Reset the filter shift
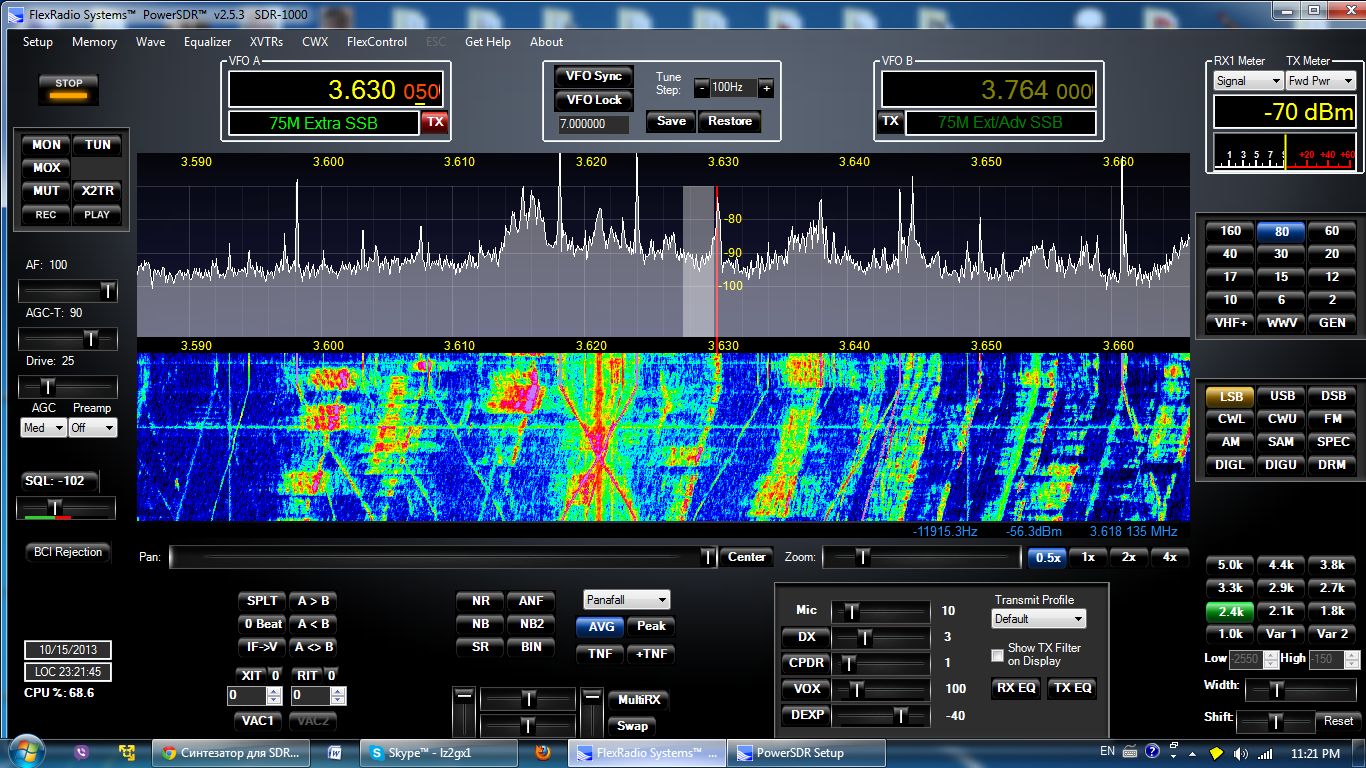This screenshot has height=768, width=1366. point(1338,721)
